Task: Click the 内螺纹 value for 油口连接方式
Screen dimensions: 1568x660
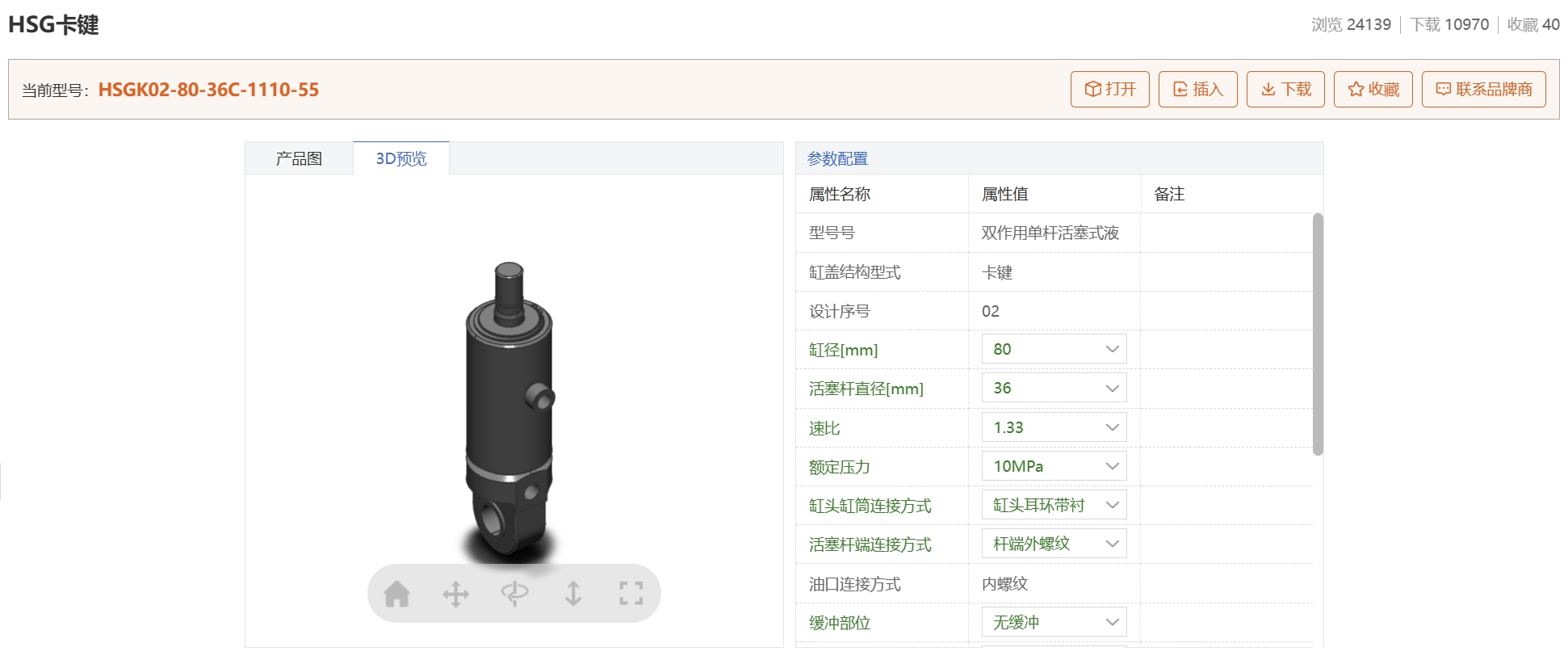Action: pyautogui.click(x=1004, y=583)
